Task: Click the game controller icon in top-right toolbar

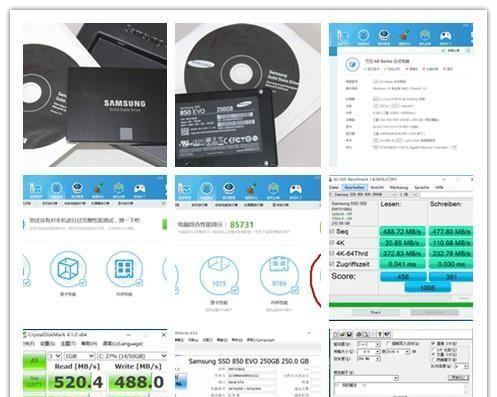Action: (x=446, y=35)
